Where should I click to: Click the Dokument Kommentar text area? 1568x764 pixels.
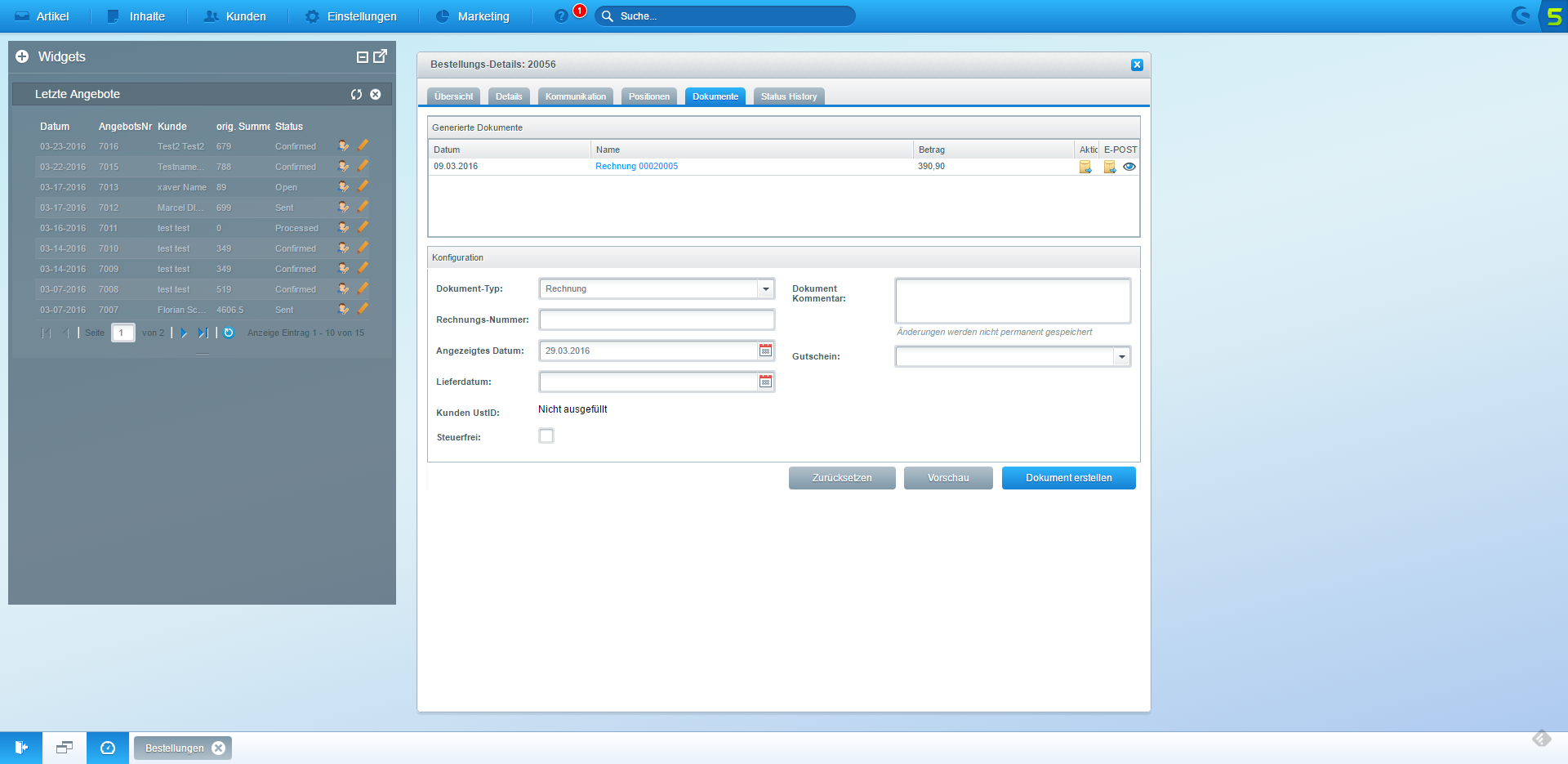[1013, 301]
